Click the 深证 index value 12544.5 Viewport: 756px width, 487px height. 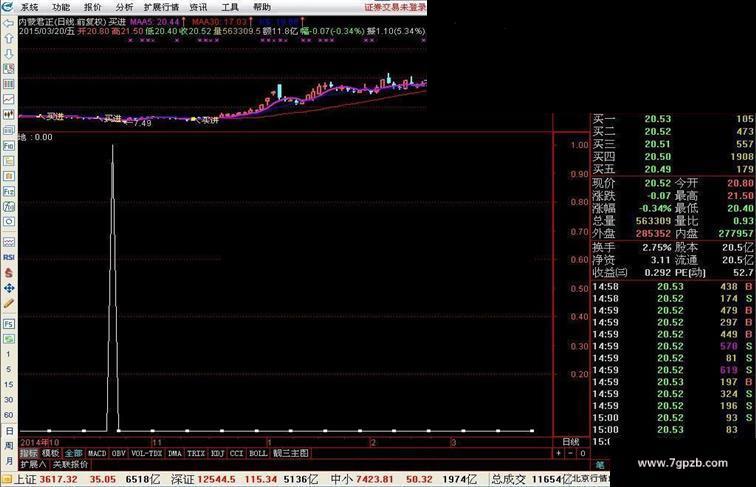coord(216,479)
